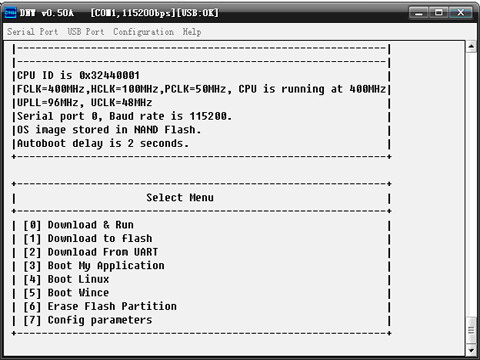Image resolution: width=480 pixels, height=360 pixels.
Task: Open the Configuration menu
Action: pos(143,32)
